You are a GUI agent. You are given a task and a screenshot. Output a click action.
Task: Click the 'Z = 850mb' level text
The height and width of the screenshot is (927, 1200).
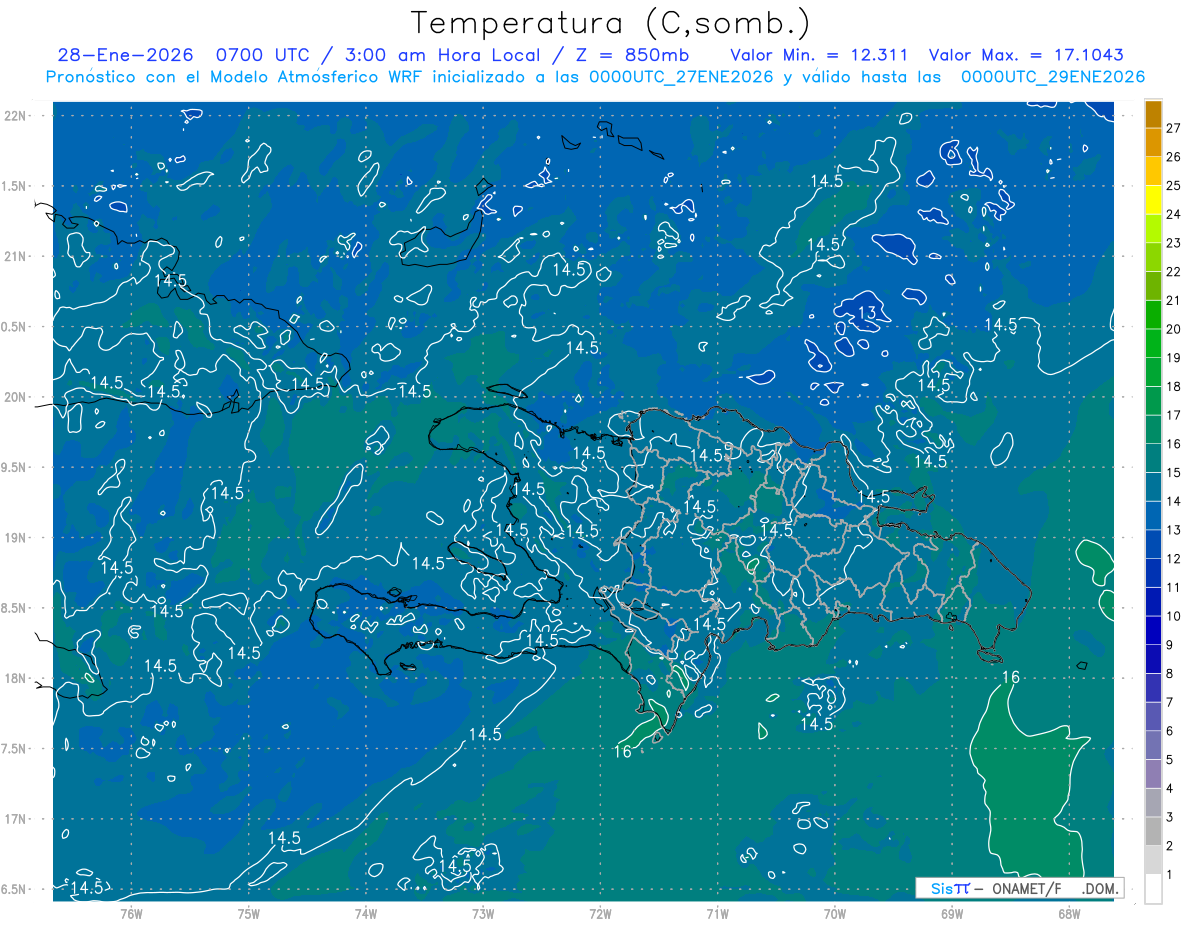[x=631, y=55]
